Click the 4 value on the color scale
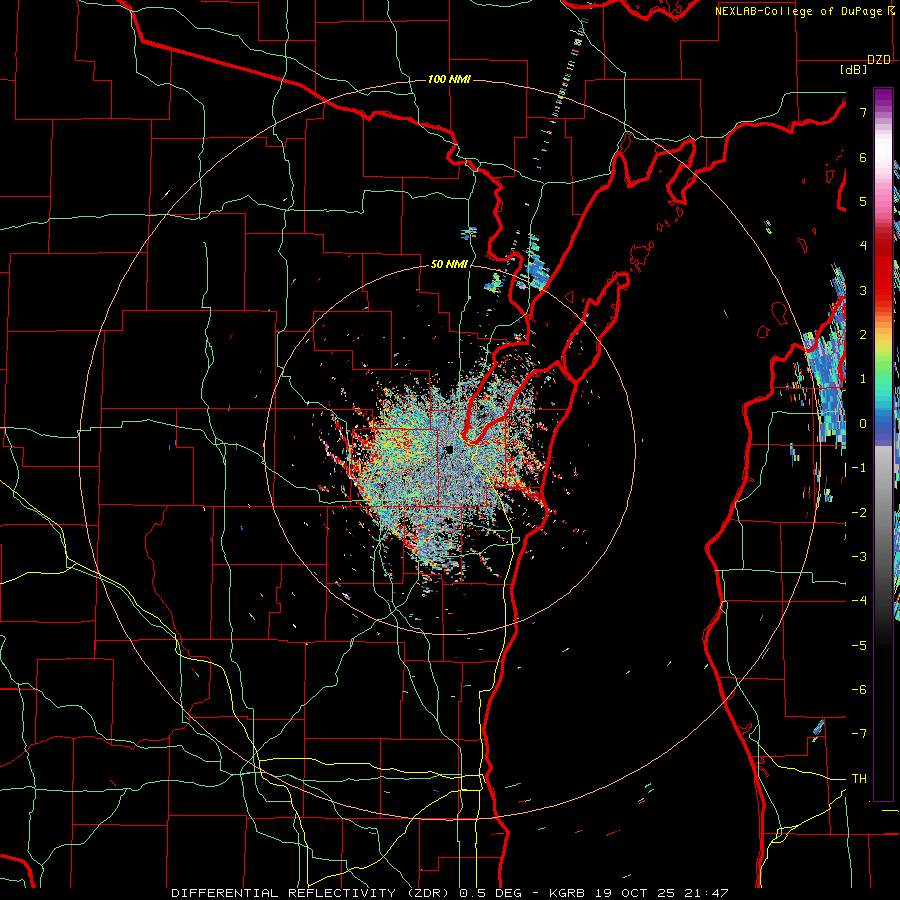900x900 pixels. (863, 246)
